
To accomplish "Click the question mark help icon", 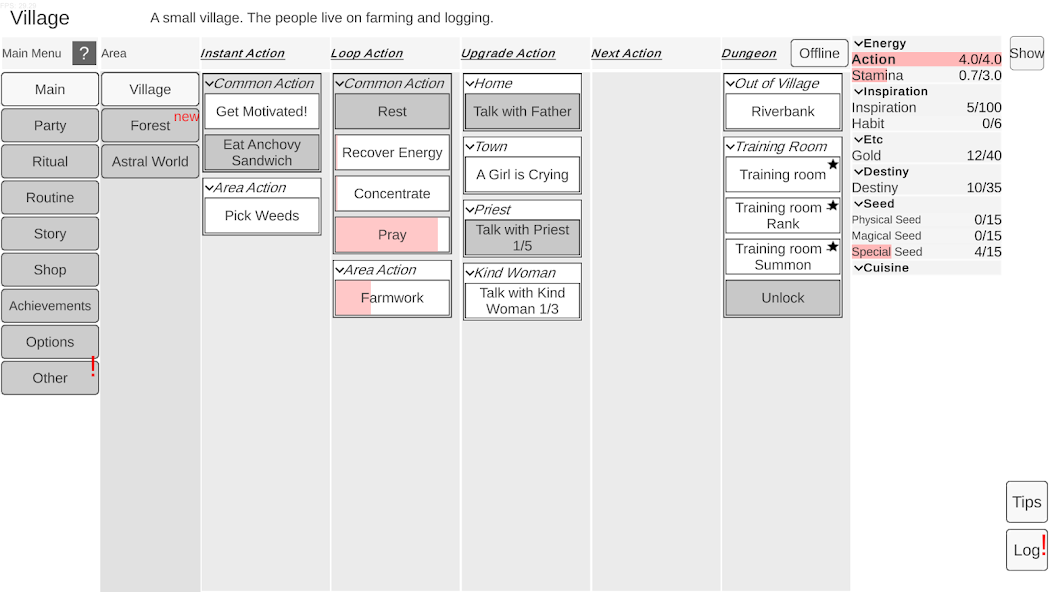I will 84,53.
